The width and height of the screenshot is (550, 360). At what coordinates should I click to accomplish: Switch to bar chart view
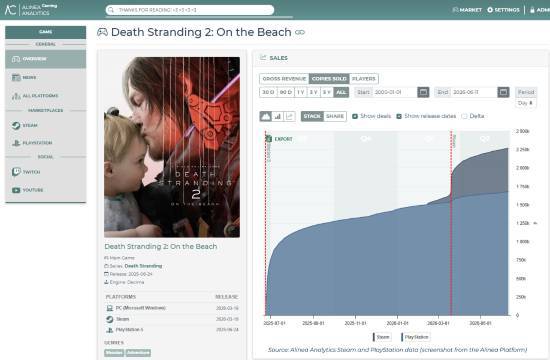[x=277, y=116]
